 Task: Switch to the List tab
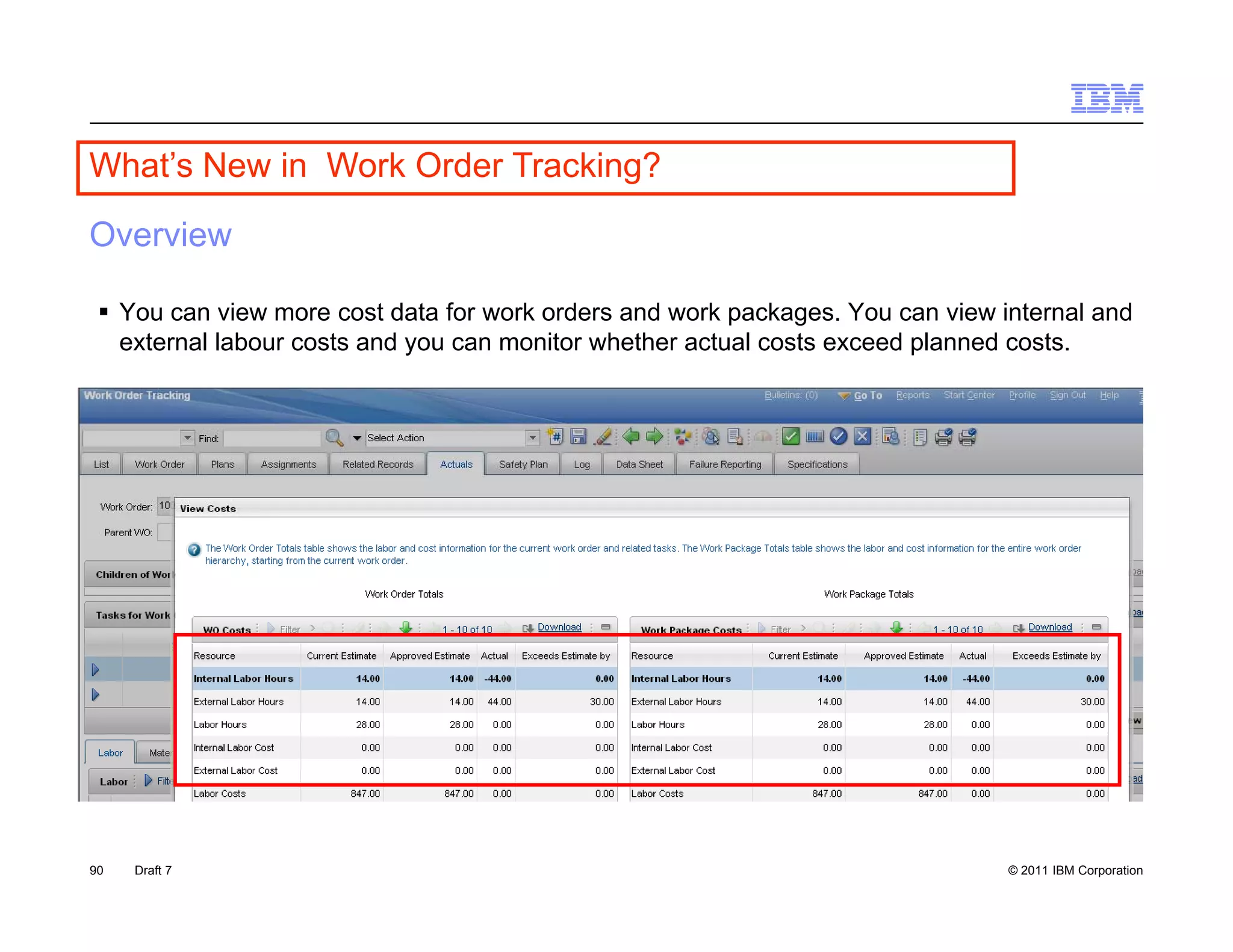[101, 465]
